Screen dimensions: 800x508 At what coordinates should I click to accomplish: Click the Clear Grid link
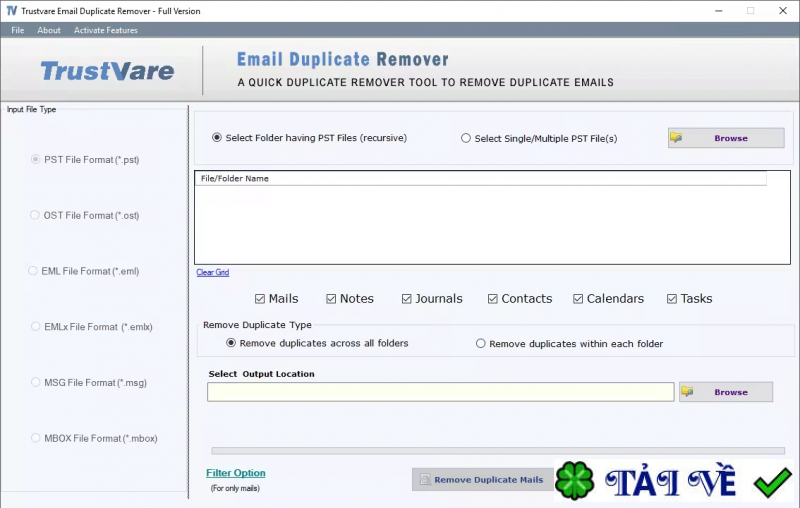213,272
